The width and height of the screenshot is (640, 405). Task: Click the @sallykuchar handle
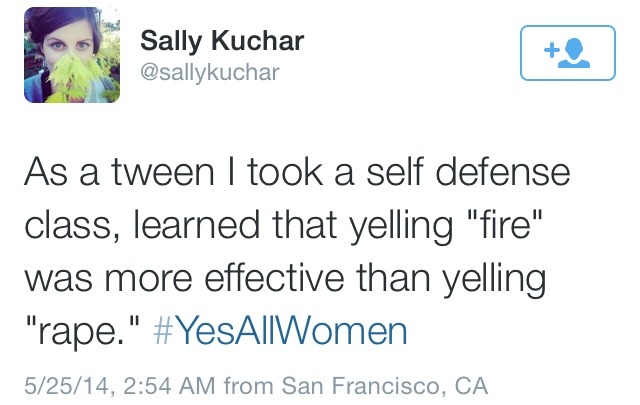click(x=210, y=73)
